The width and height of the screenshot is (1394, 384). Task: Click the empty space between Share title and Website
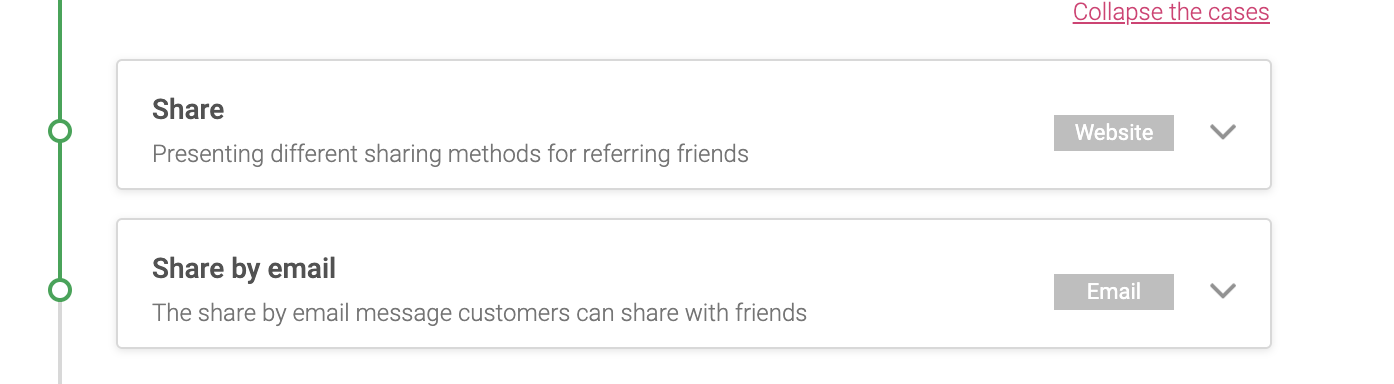pos(640,110)
